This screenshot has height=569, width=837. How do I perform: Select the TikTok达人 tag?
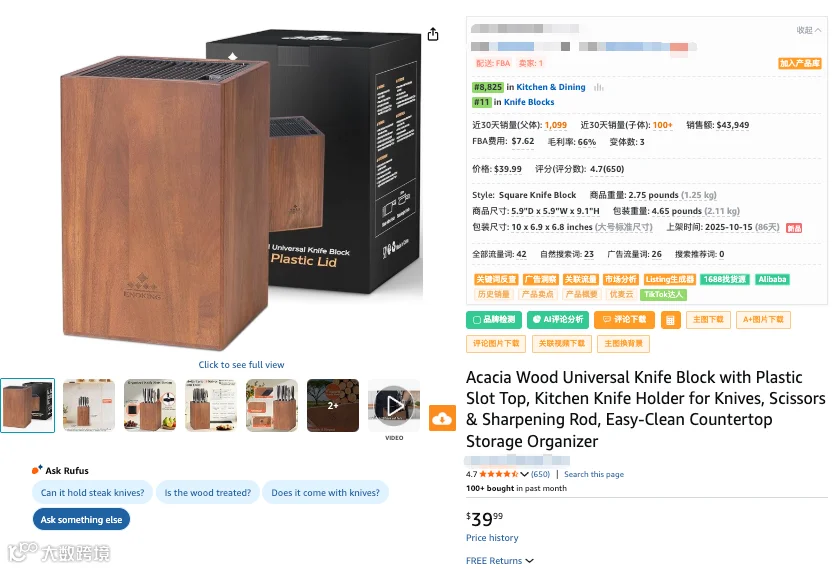click(x=664, y=294)
